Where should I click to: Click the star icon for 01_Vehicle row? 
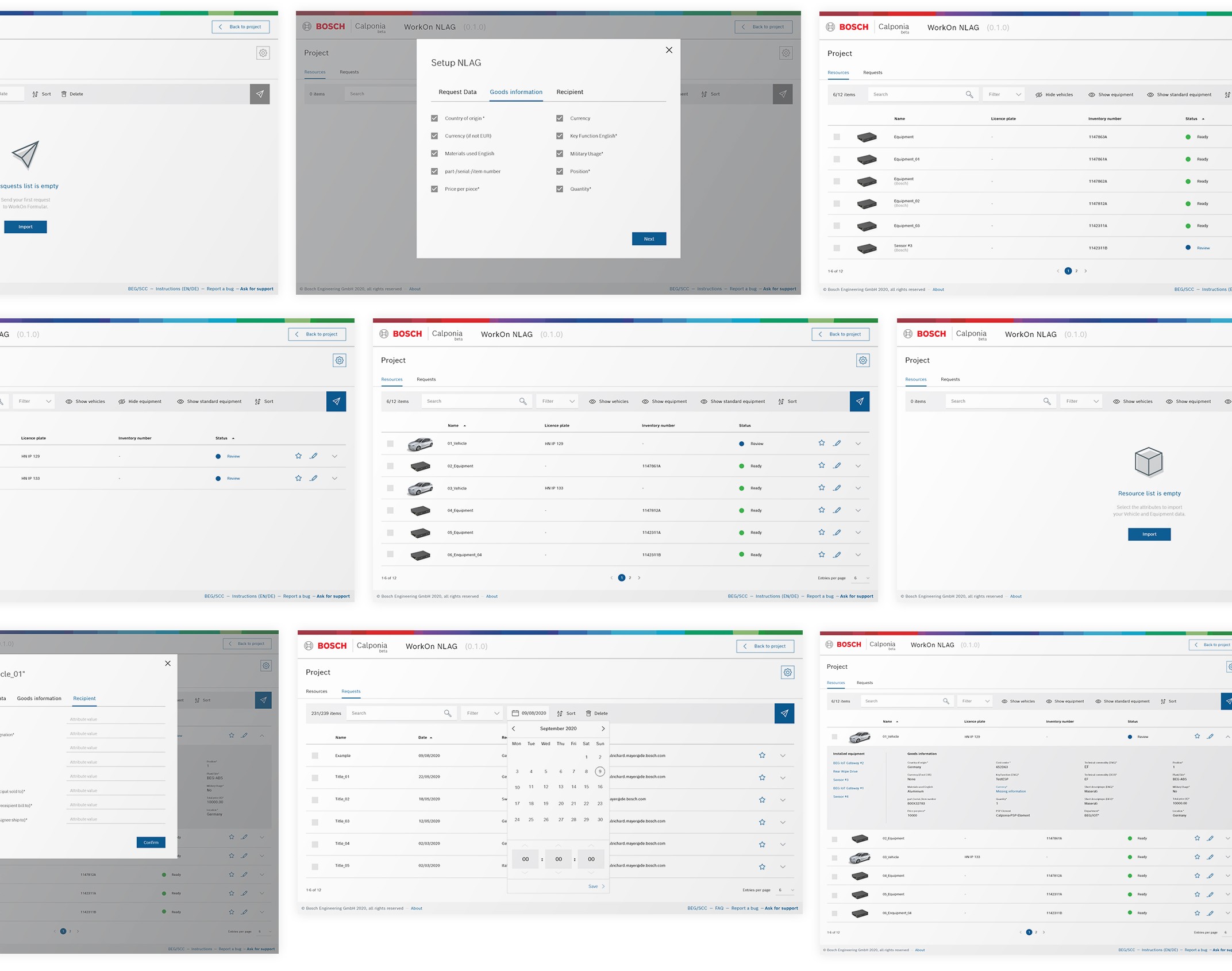821,443
